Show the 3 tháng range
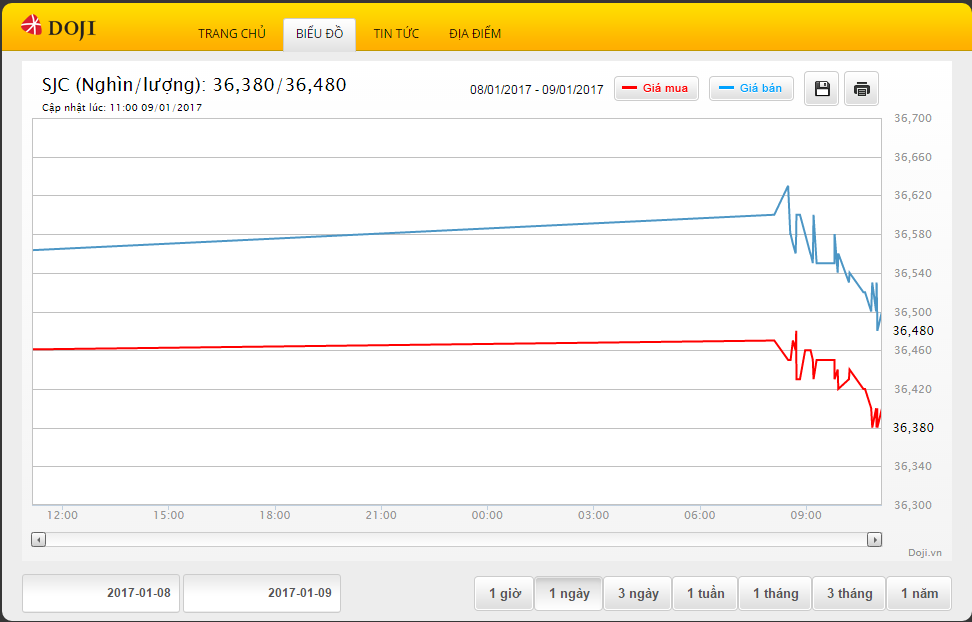Viewport: 972px width, 622px height. (849, 593)
